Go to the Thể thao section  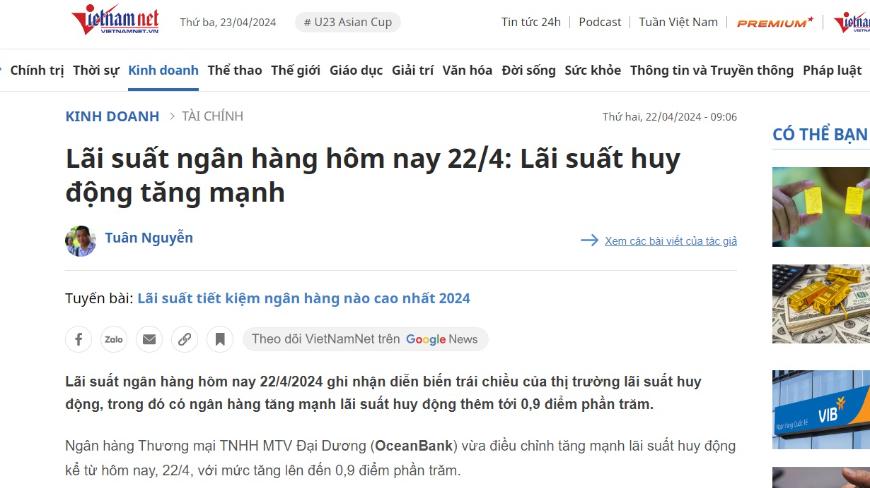pyautogui.click(x=235, y=70)
